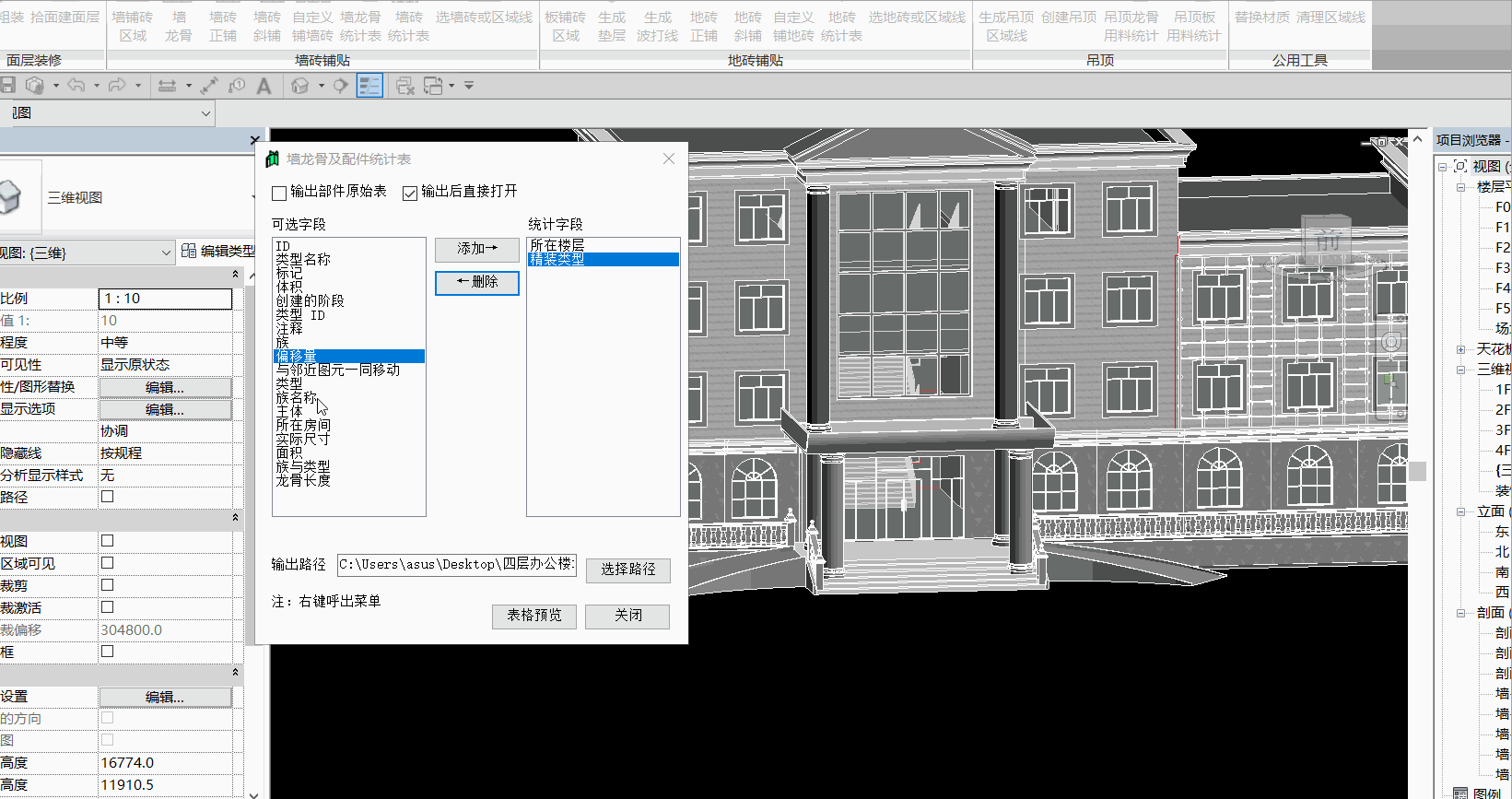This screenshot has height=799, width=1512.
Task: Click 编辑... button for 显示选项
Action: 165,409
